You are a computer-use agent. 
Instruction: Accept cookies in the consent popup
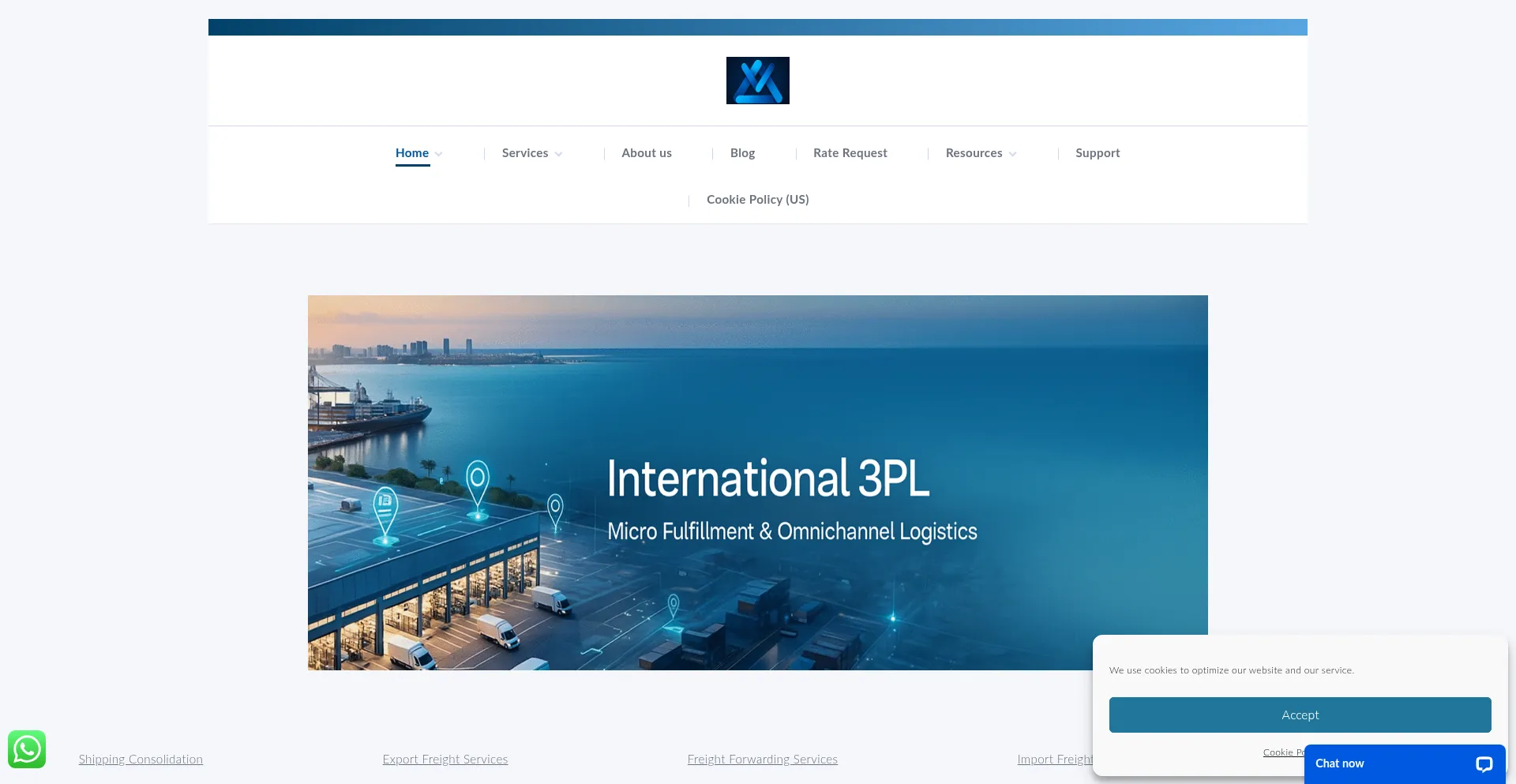1300,715
